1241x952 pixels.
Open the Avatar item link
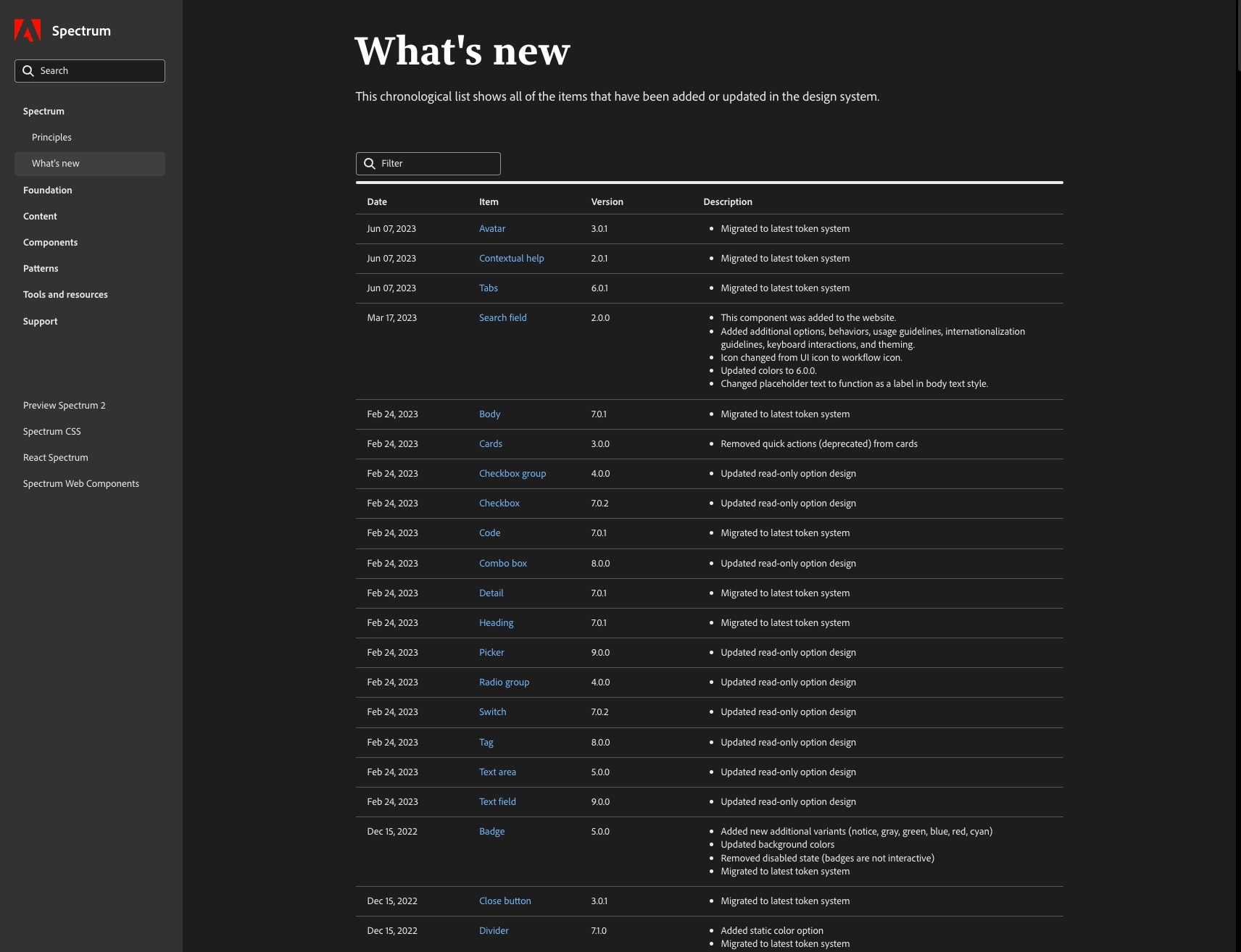492,229
